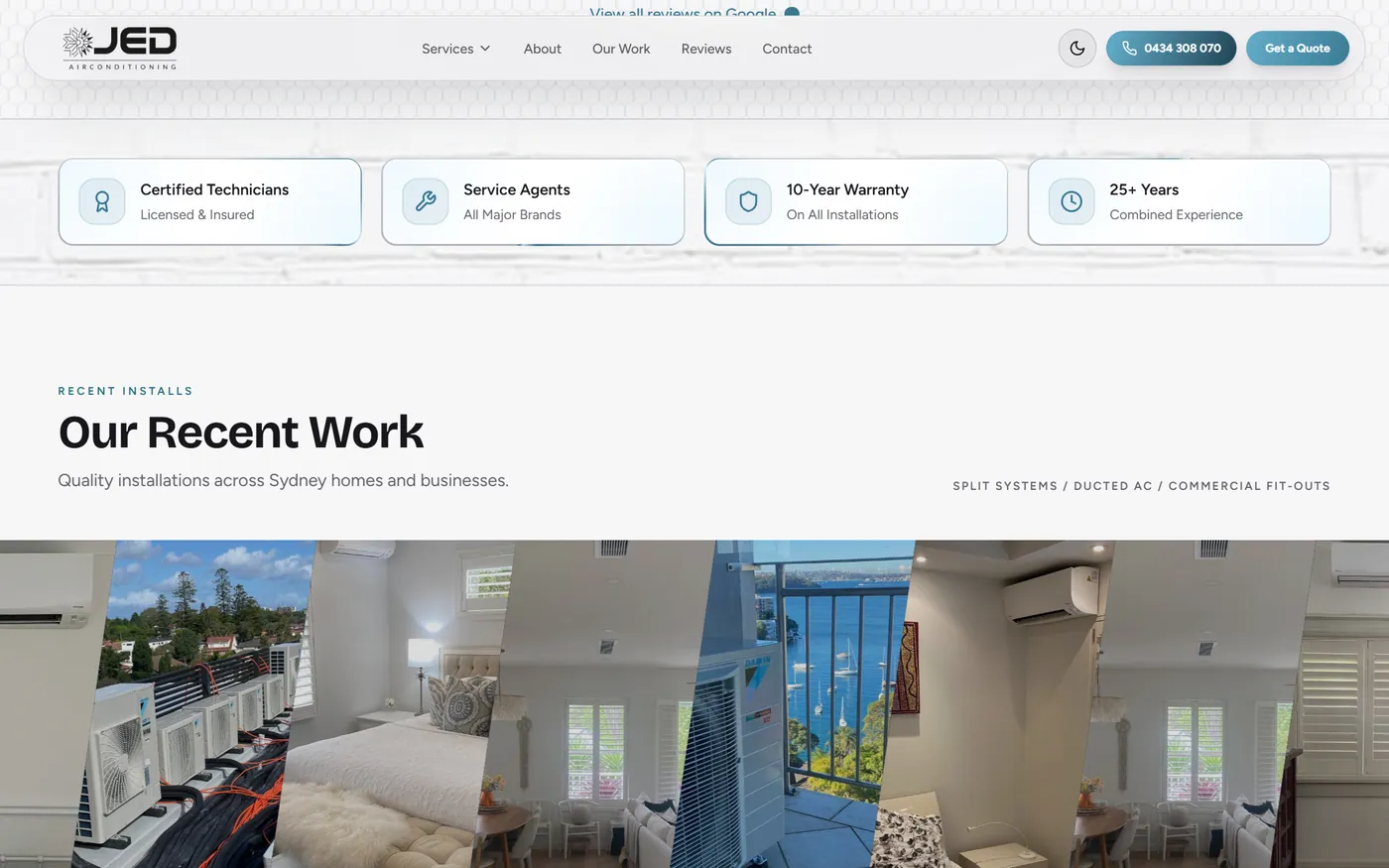Click the RECENT INSTALLS label
Viewport: 1389px width, 868px height.
(x=125, y=391)
